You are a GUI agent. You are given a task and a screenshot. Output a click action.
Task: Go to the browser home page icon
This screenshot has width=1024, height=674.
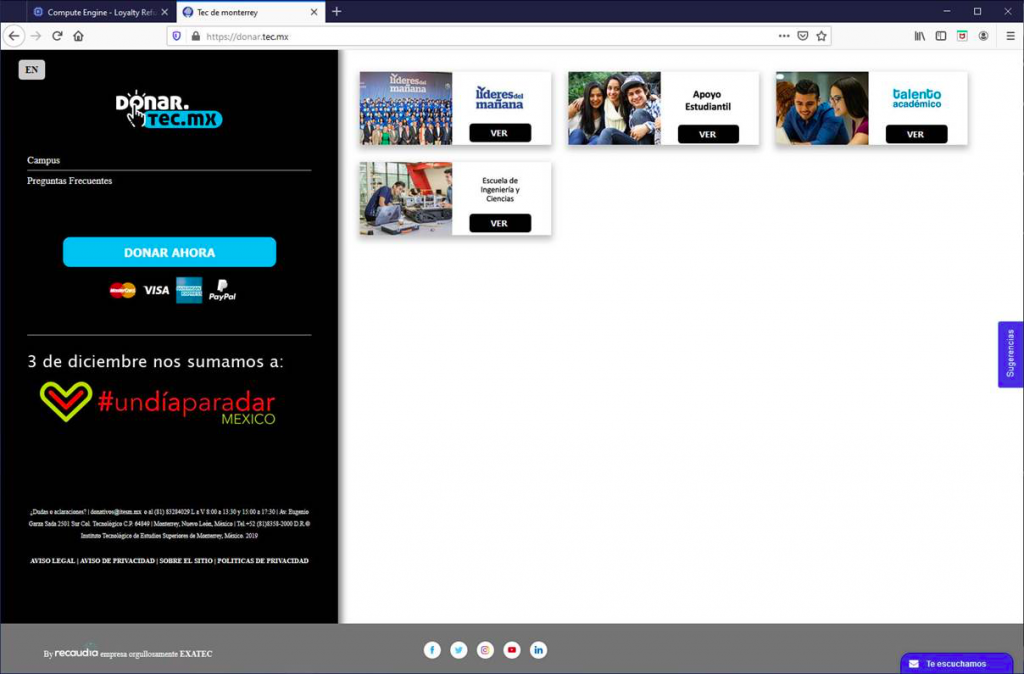(78, 36)
